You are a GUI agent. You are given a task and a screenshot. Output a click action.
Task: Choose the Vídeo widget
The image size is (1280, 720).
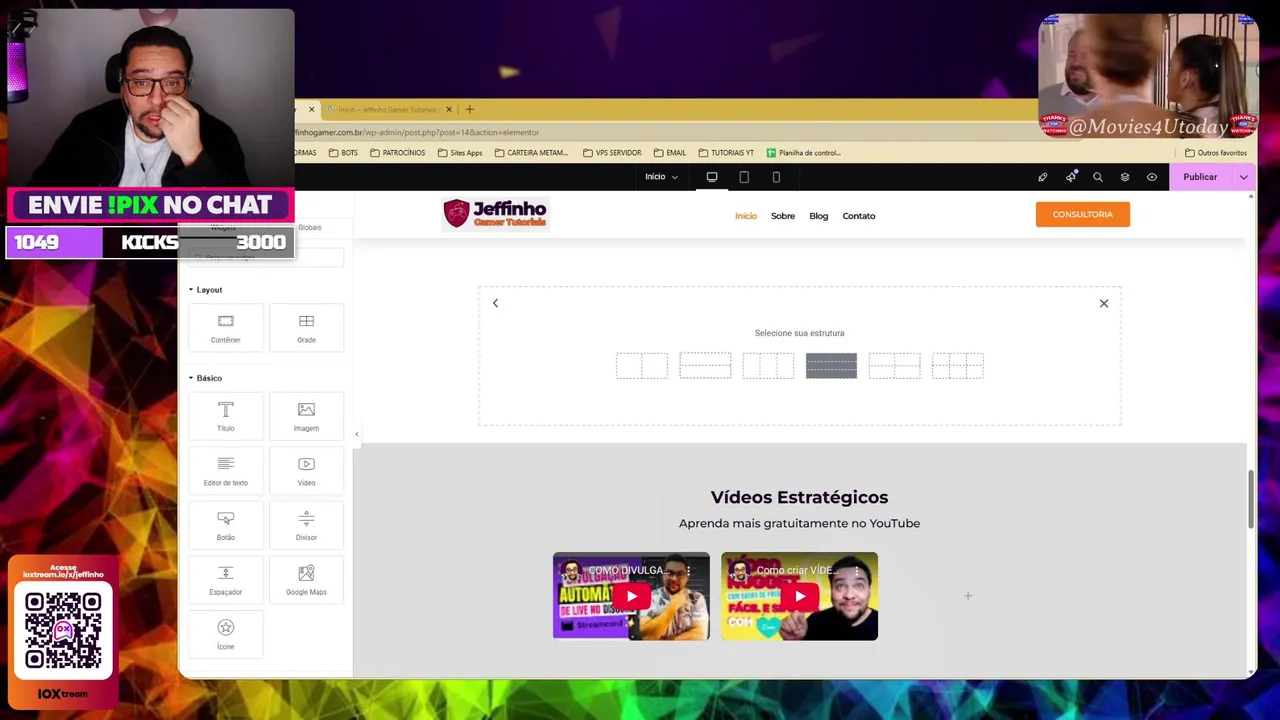306,471
